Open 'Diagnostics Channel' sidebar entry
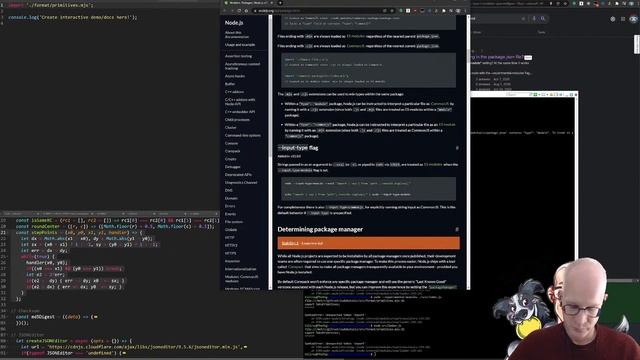The height and width of the screenshot is (360, 640). tap(241, 182)
